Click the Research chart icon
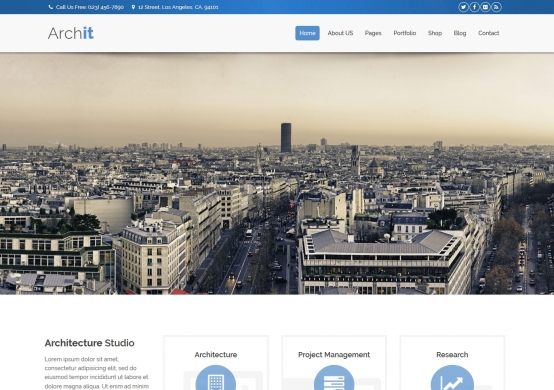Screen dimensions: 554x390 pos(452,378)
